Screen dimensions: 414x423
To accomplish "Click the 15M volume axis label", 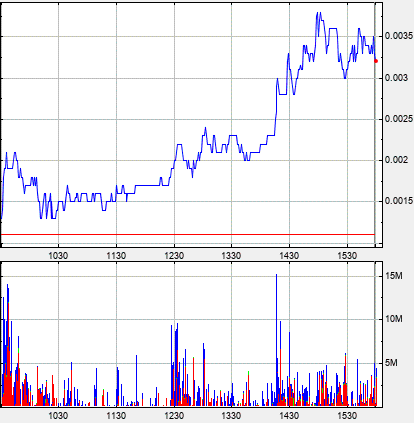I will pyautogui.click(x=393, y=276).
